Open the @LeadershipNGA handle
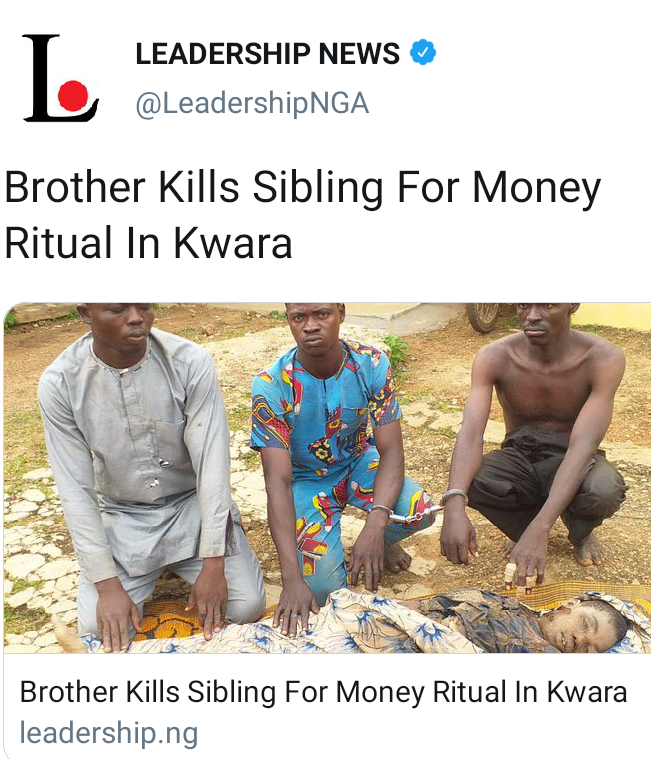Image resolution: width=651 pixels, height=759 pixels. point(252,103)
